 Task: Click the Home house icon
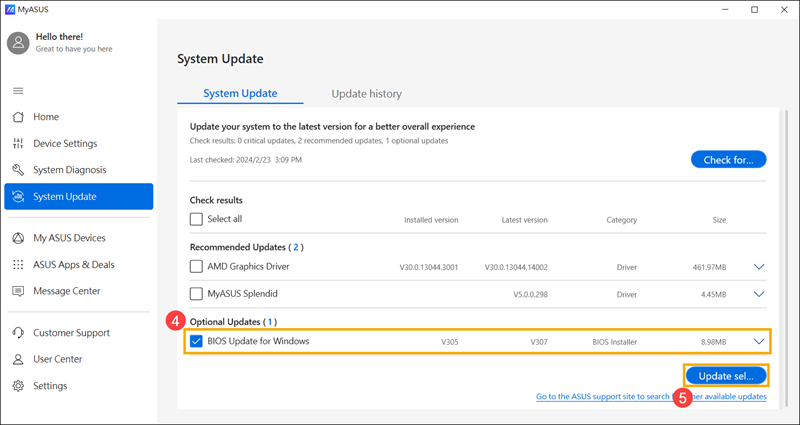18,117
